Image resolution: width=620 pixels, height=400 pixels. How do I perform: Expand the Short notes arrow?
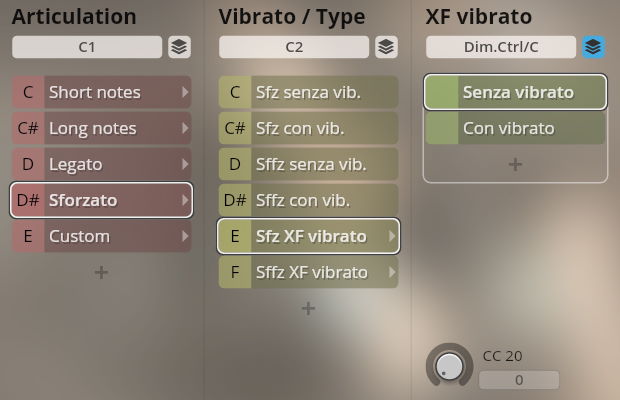pyautogui.click(x=185, y=92)
